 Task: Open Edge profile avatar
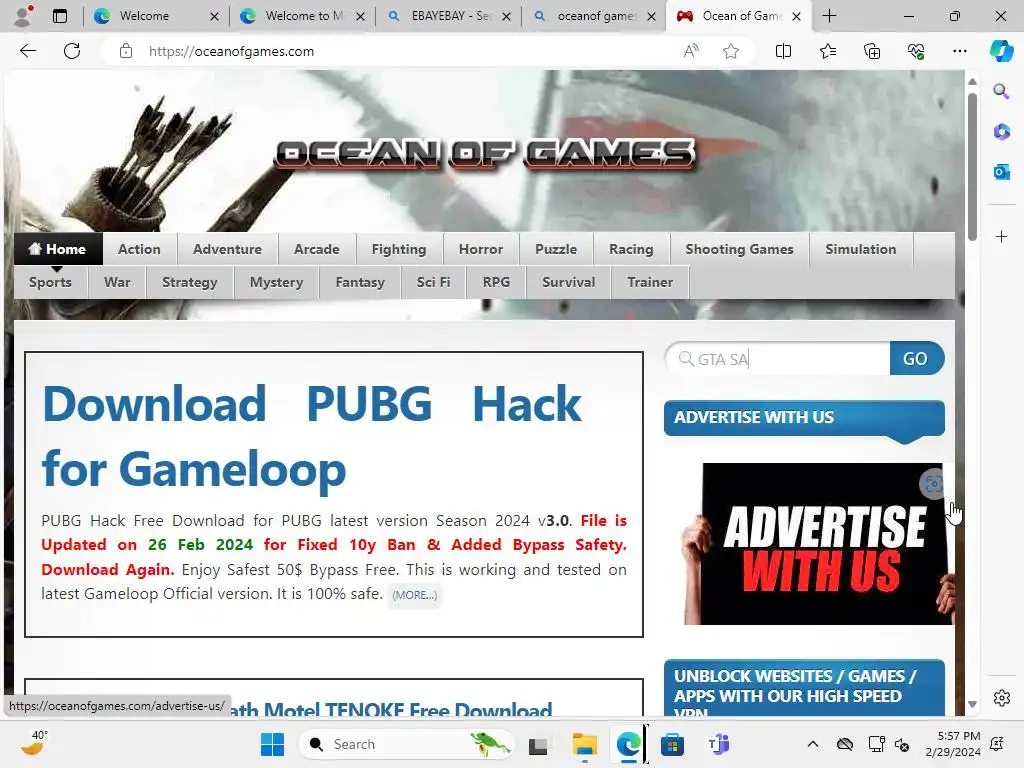point(24,16)
